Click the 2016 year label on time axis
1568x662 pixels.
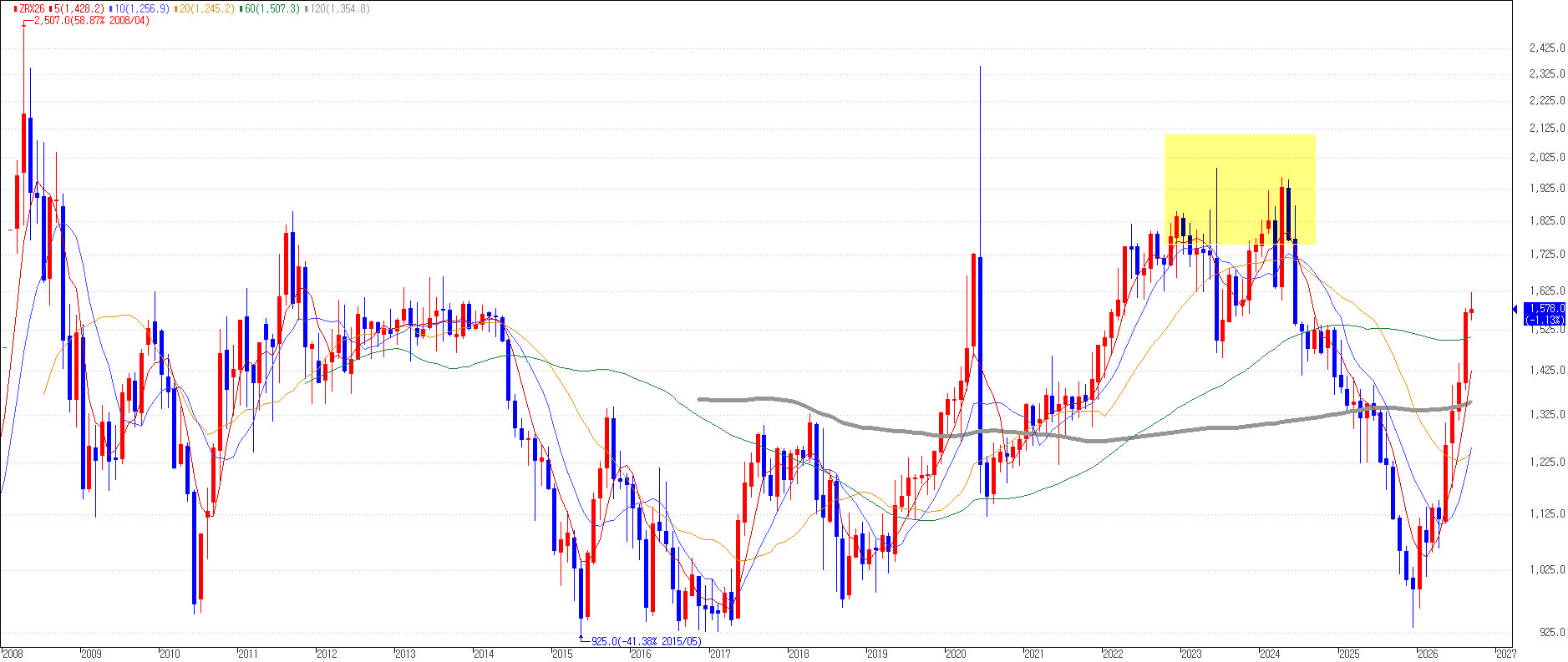[x=641, y=654]
